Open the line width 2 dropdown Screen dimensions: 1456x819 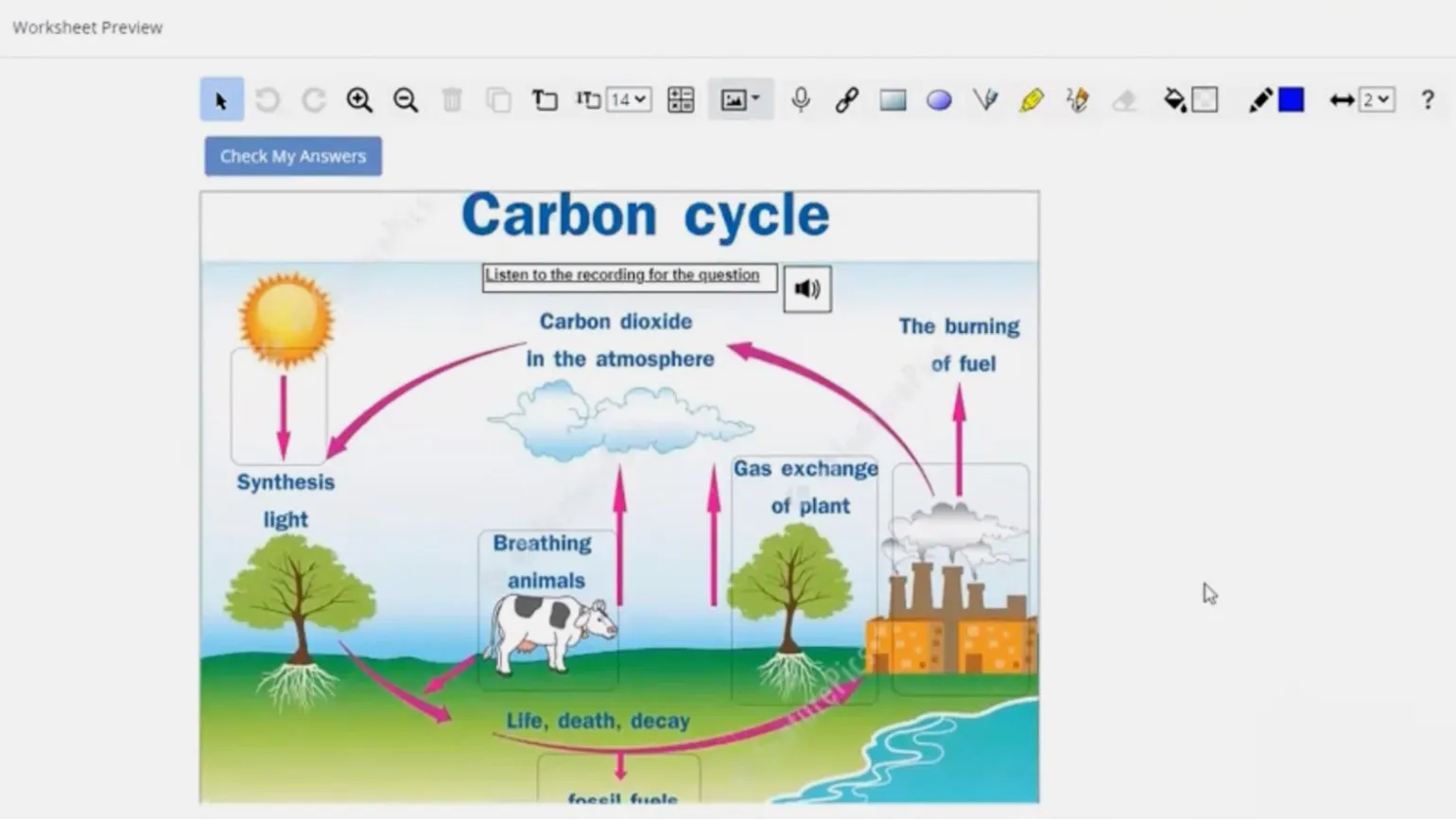point(1377,100)
